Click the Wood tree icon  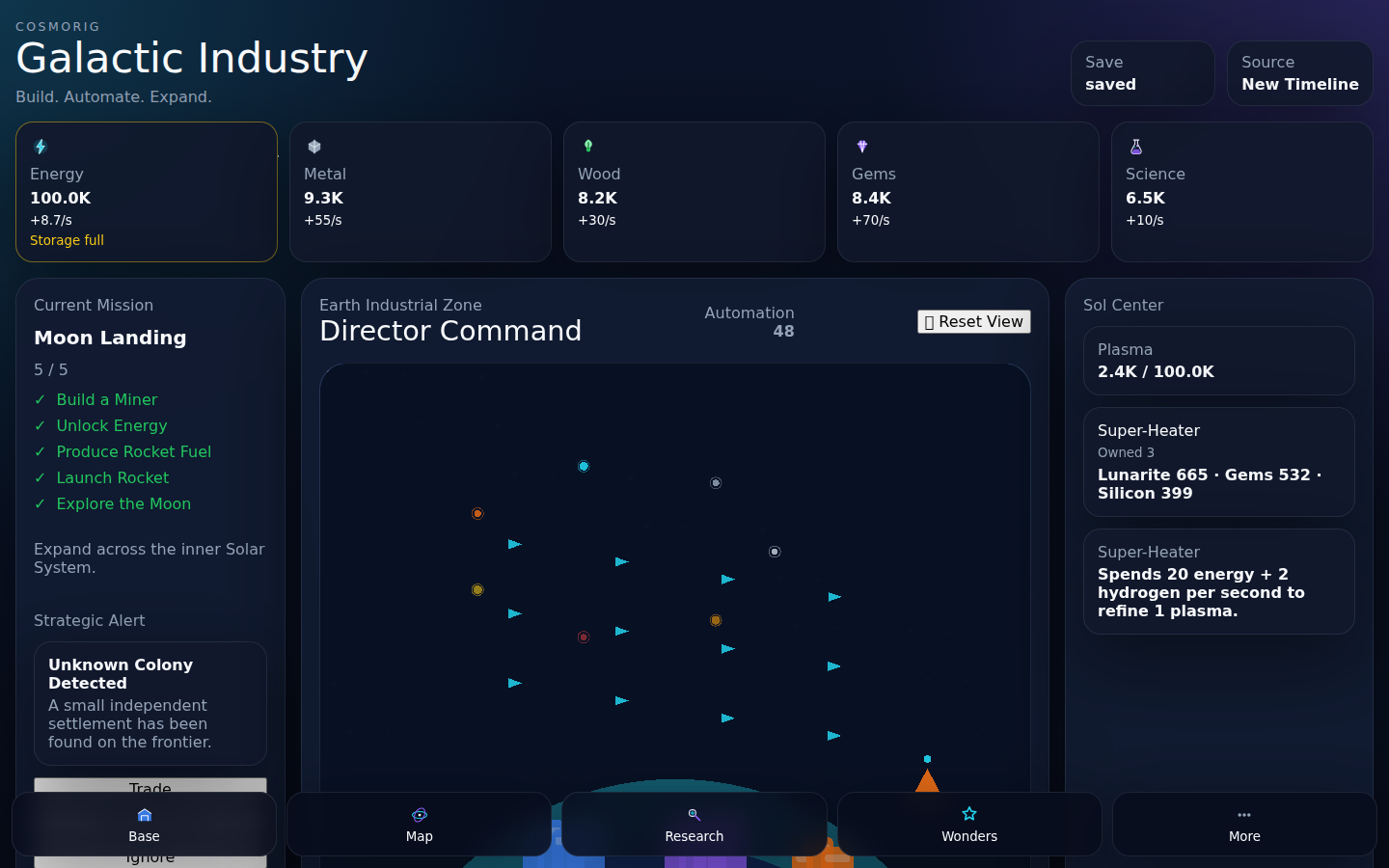588,147
